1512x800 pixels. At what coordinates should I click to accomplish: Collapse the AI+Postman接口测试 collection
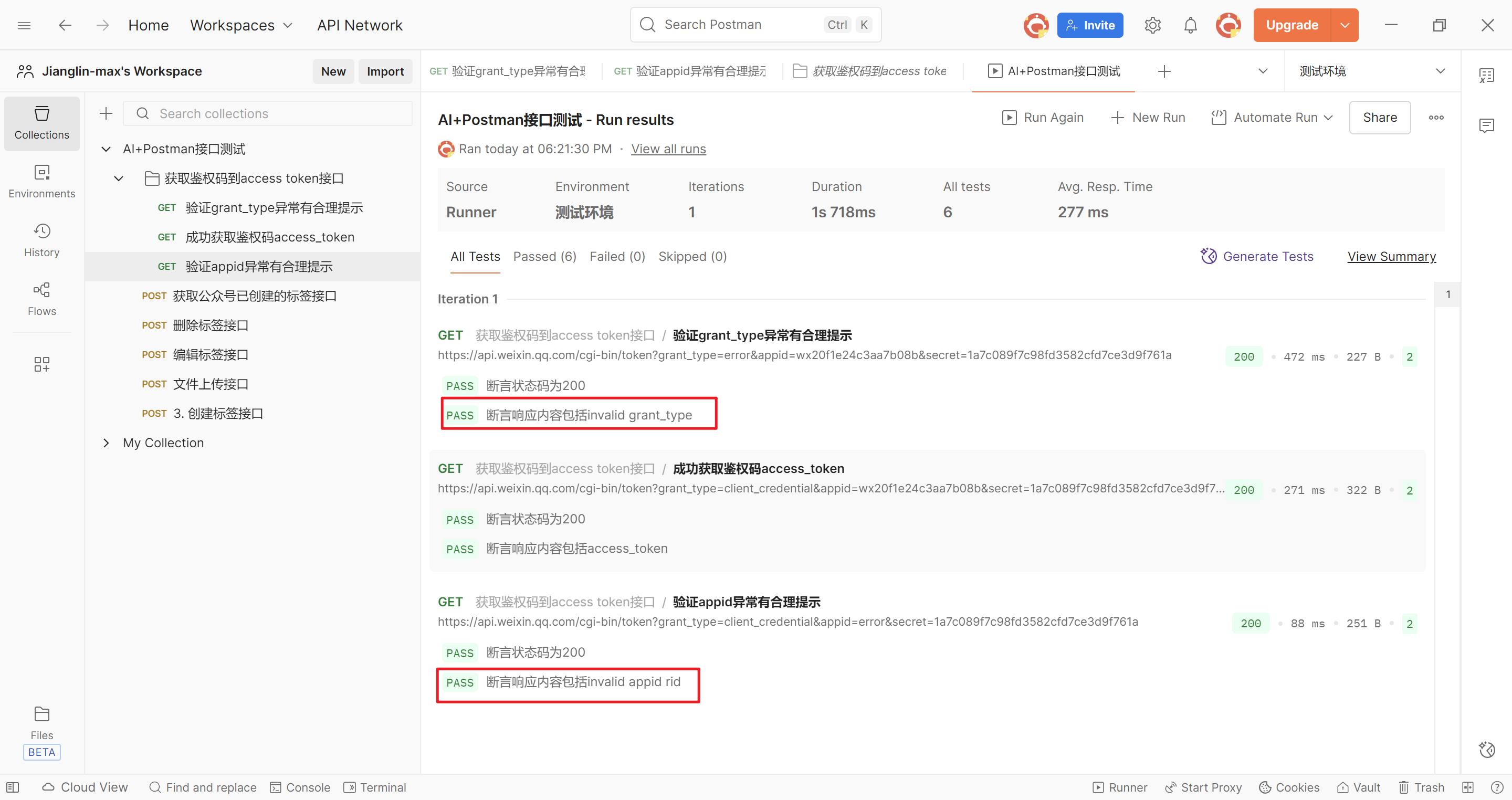(x=106, y=149)
